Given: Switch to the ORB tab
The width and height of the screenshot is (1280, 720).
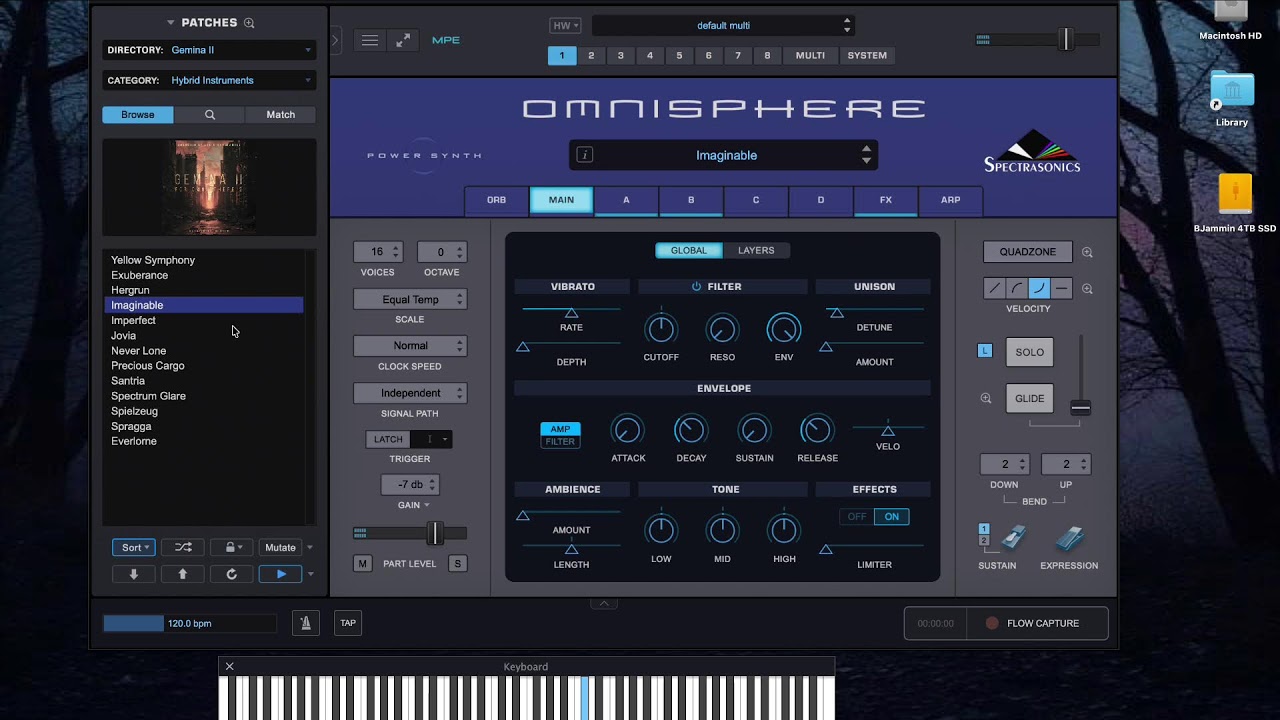Looking at the screenshot, I should point(497,200).
